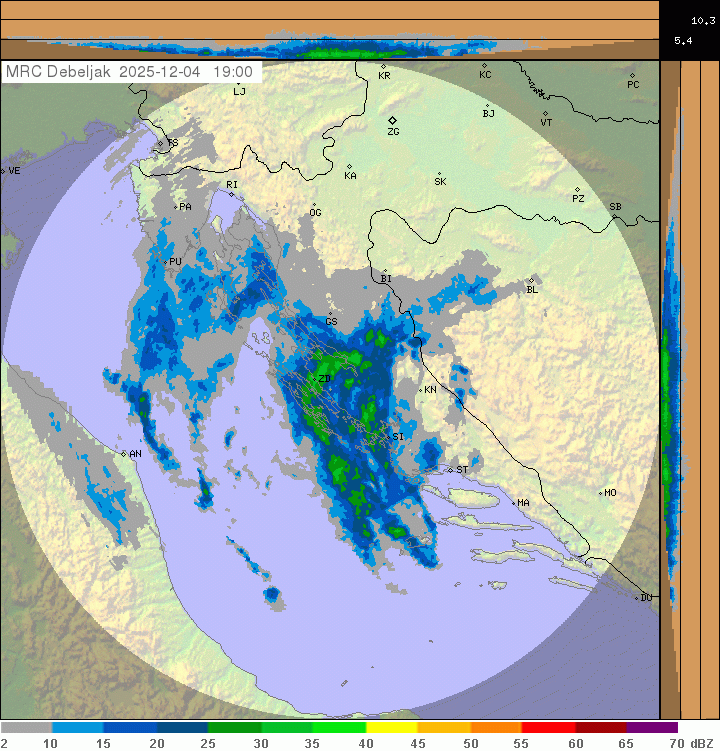Click the DU marker in the southeast
This screenshot has width=720, height=751.
click(637, 598)
